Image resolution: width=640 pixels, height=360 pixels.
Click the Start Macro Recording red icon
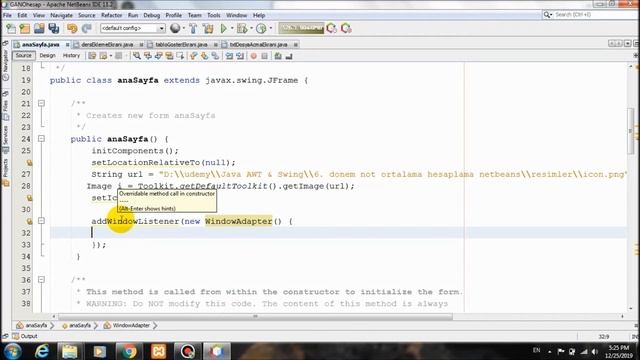click(x=253, y=56)
